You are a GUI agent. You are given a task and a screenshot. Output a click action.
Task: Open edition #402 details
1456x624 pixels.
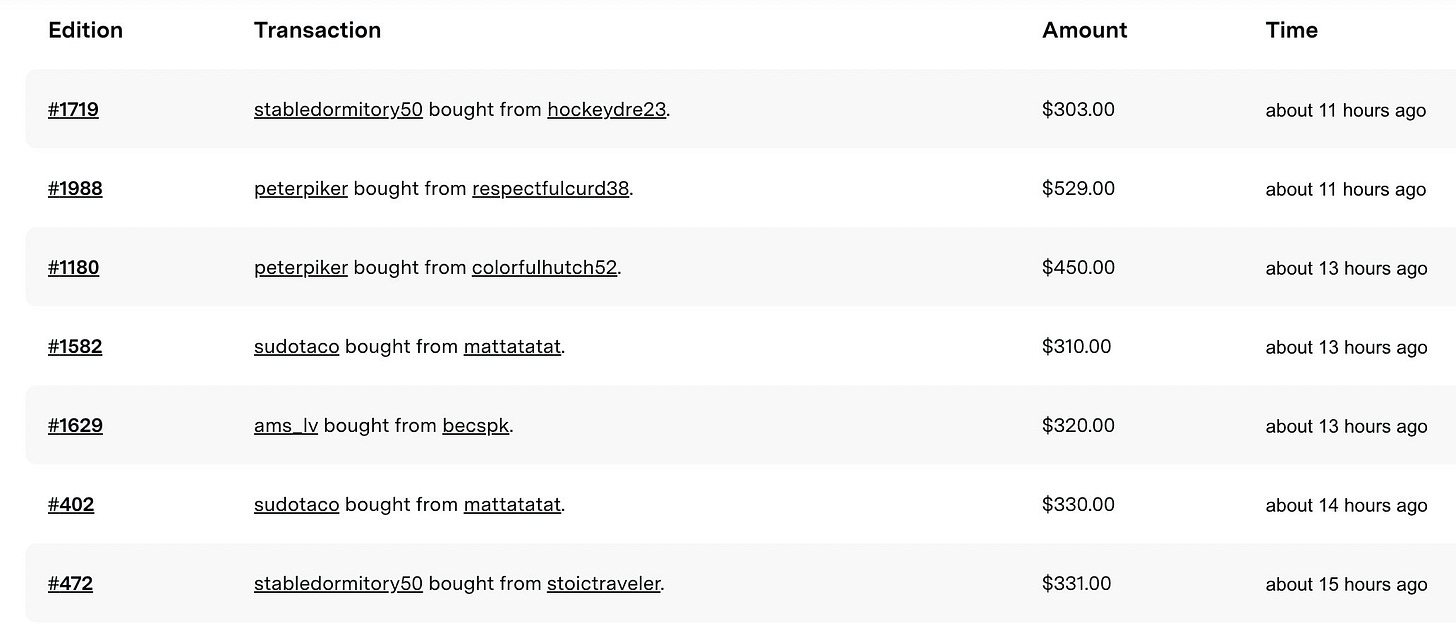(x=71, y=505)
